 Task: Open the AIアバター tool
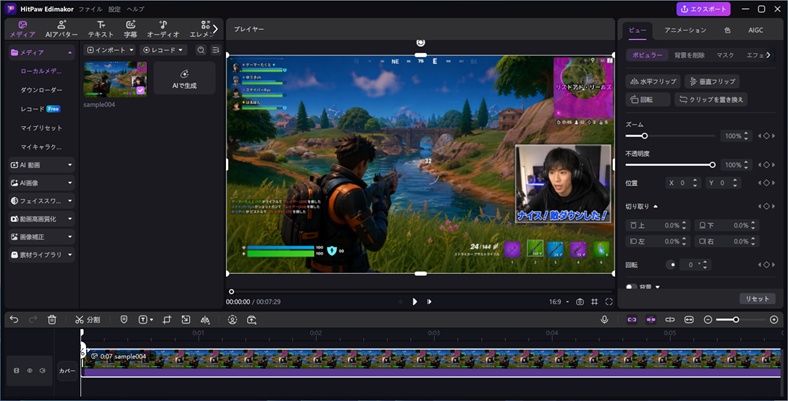coord(61,29)
